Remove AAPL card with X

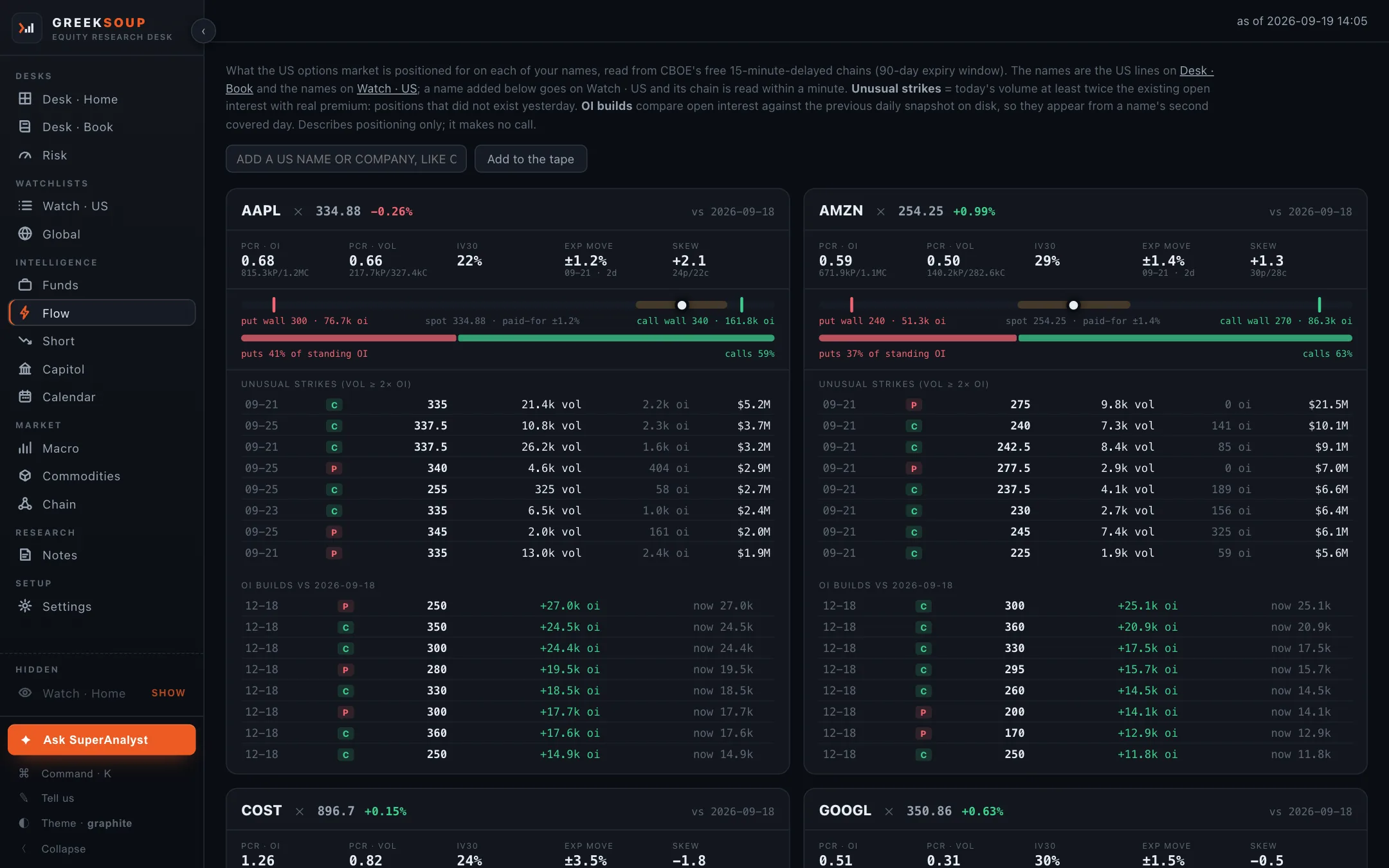tap(298, 212)
